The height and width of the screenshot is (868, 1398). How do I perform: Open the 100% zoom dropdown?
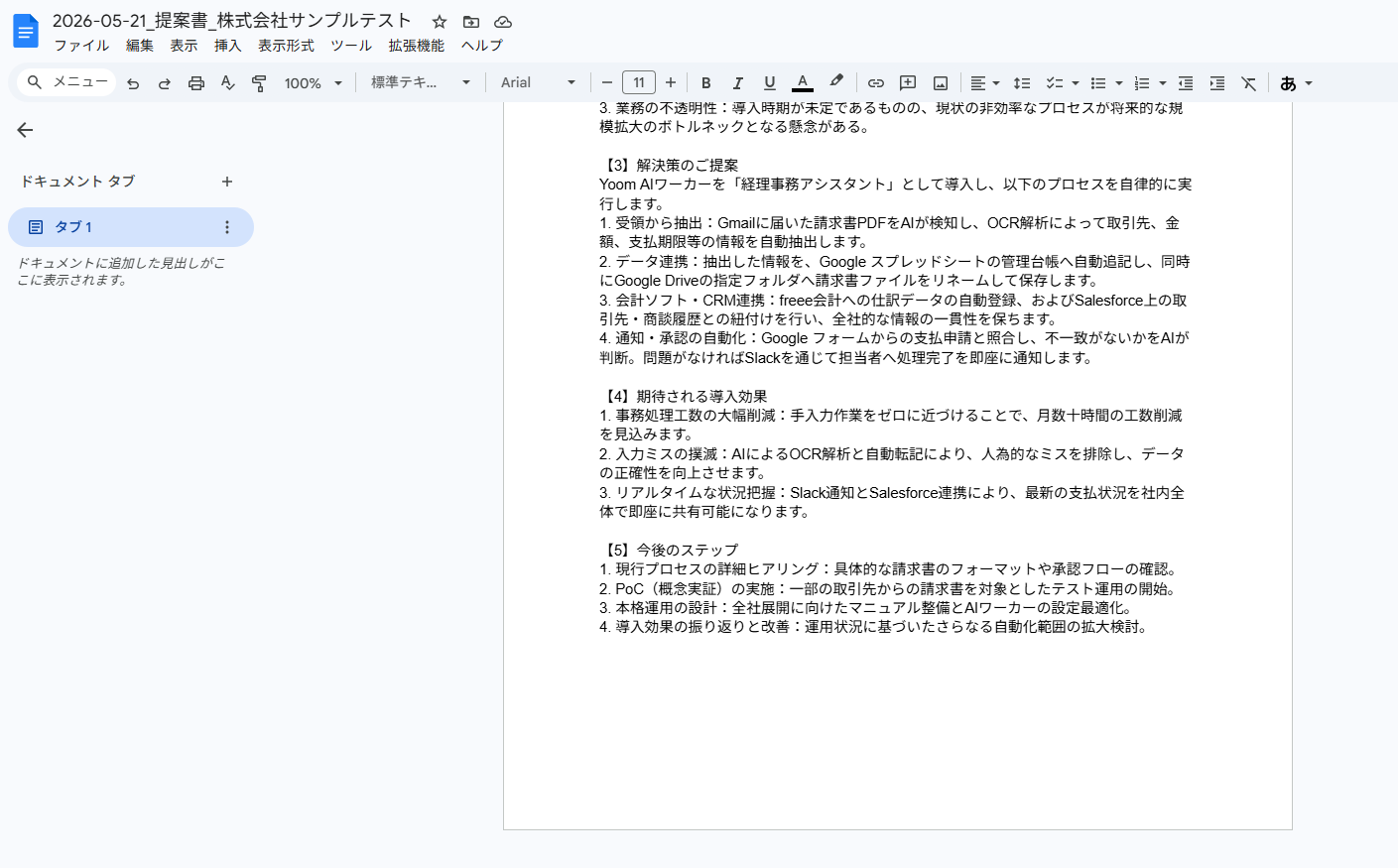click(x=314, y=83)
